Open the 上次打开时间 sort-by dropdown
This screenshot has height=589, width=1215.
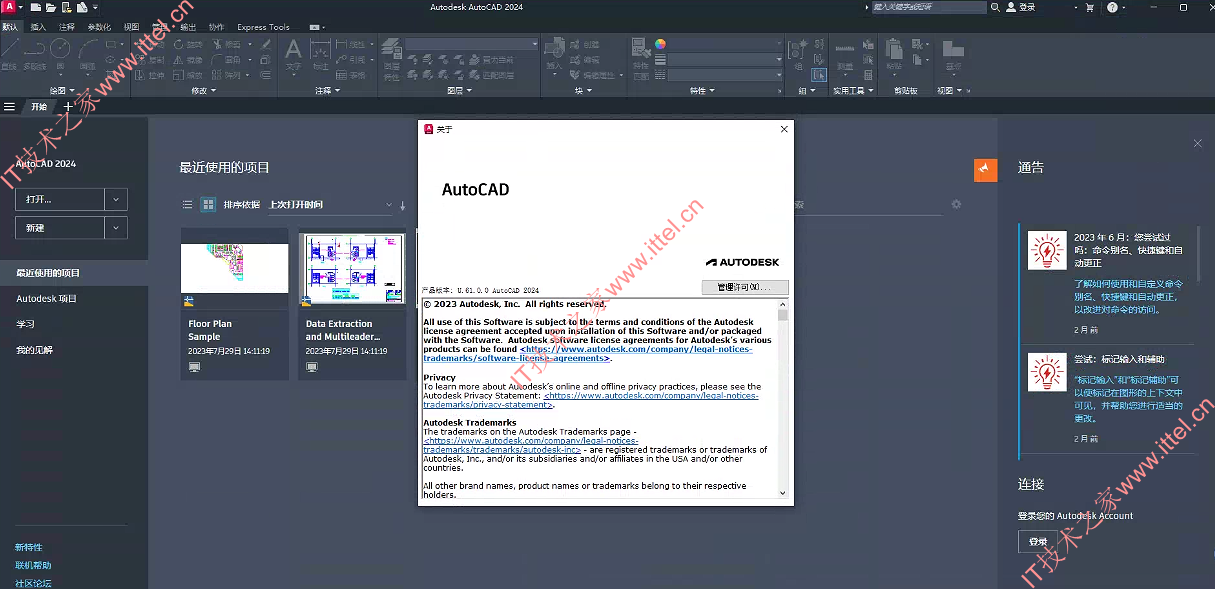point(331,205)
